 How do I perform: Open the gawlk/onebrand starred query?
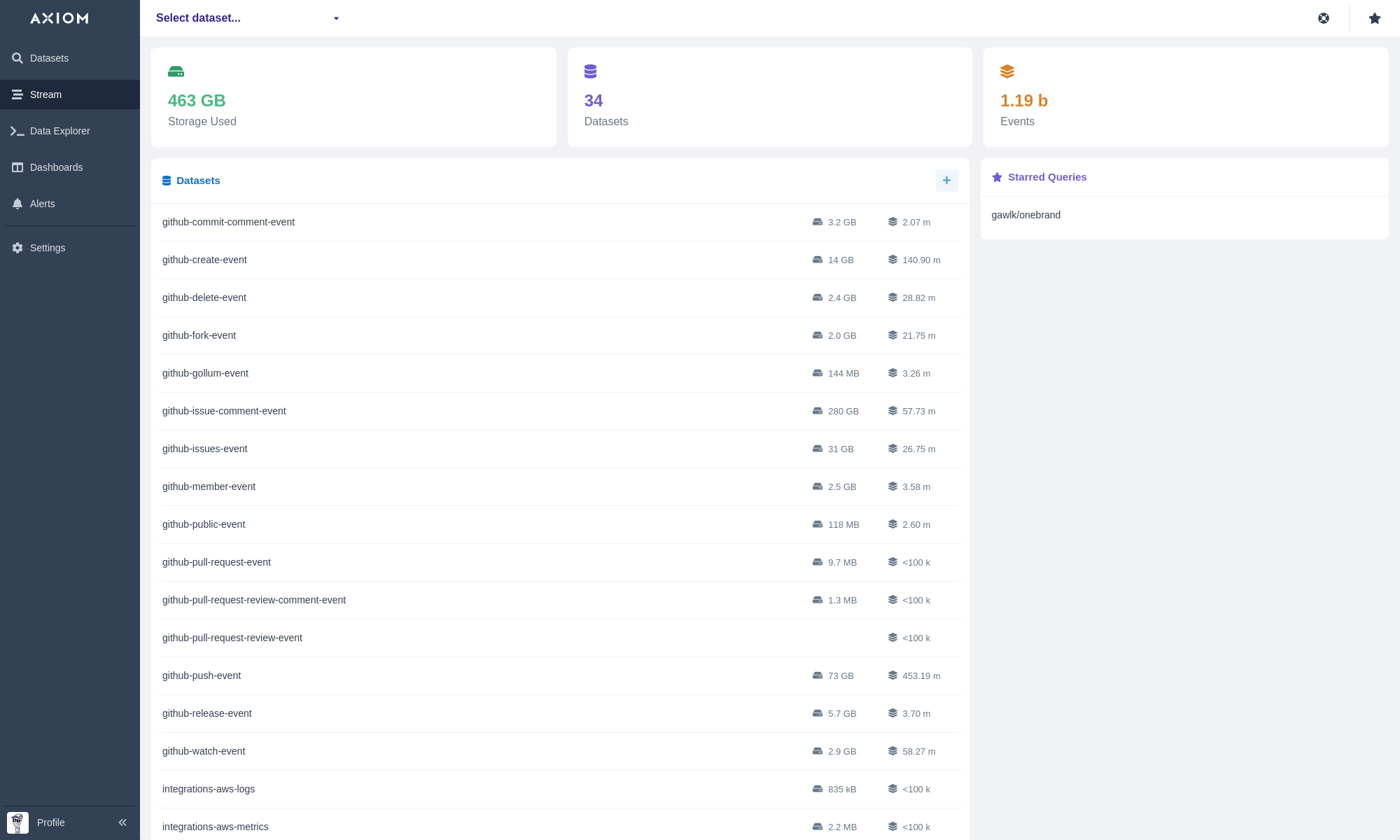(1025, 215)
